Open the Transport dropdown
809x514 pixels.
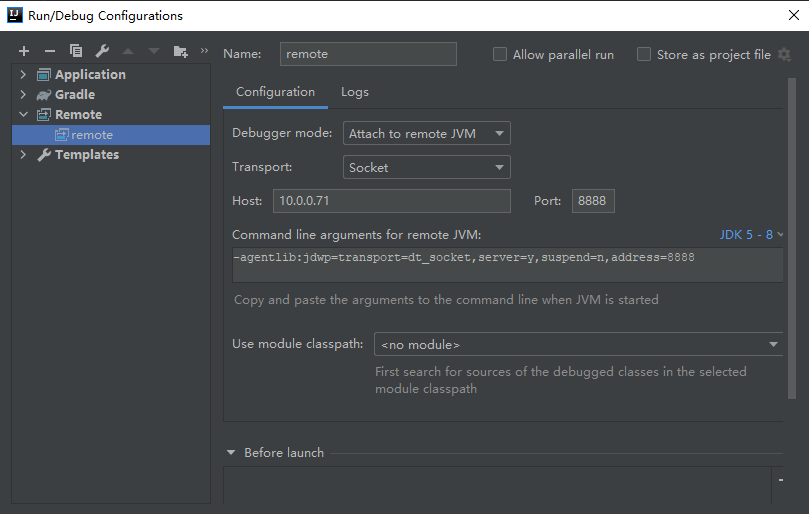coord(426,168)
